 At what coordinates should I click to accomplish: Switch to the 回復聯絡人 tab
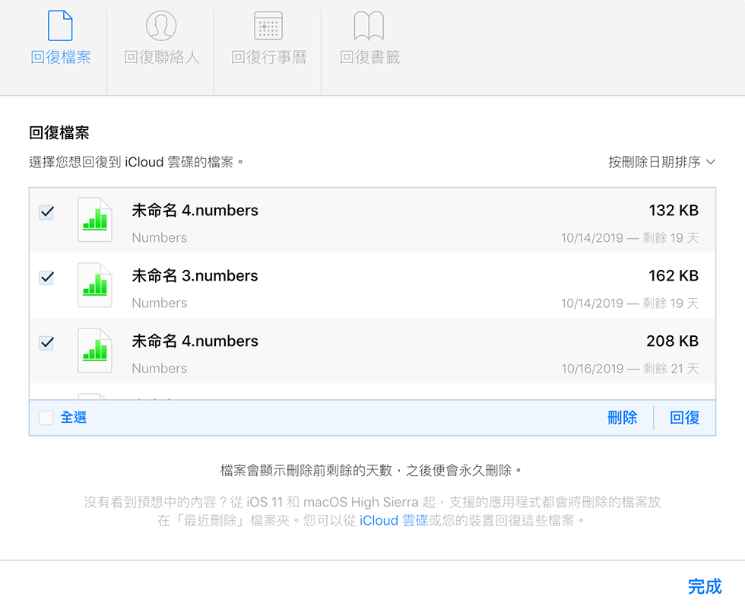point(161,57)
